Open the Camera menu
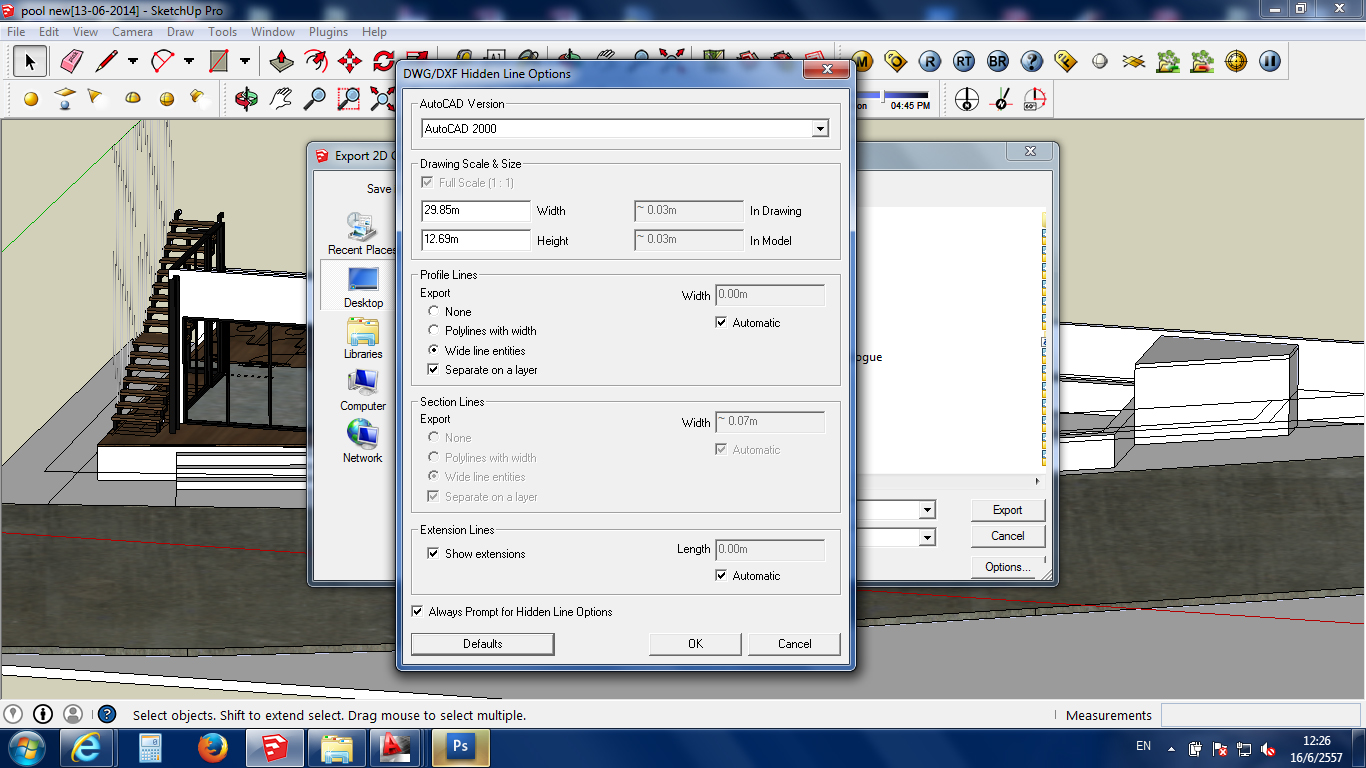Viewport: 1366px width, 768px height. click(132, 32)
